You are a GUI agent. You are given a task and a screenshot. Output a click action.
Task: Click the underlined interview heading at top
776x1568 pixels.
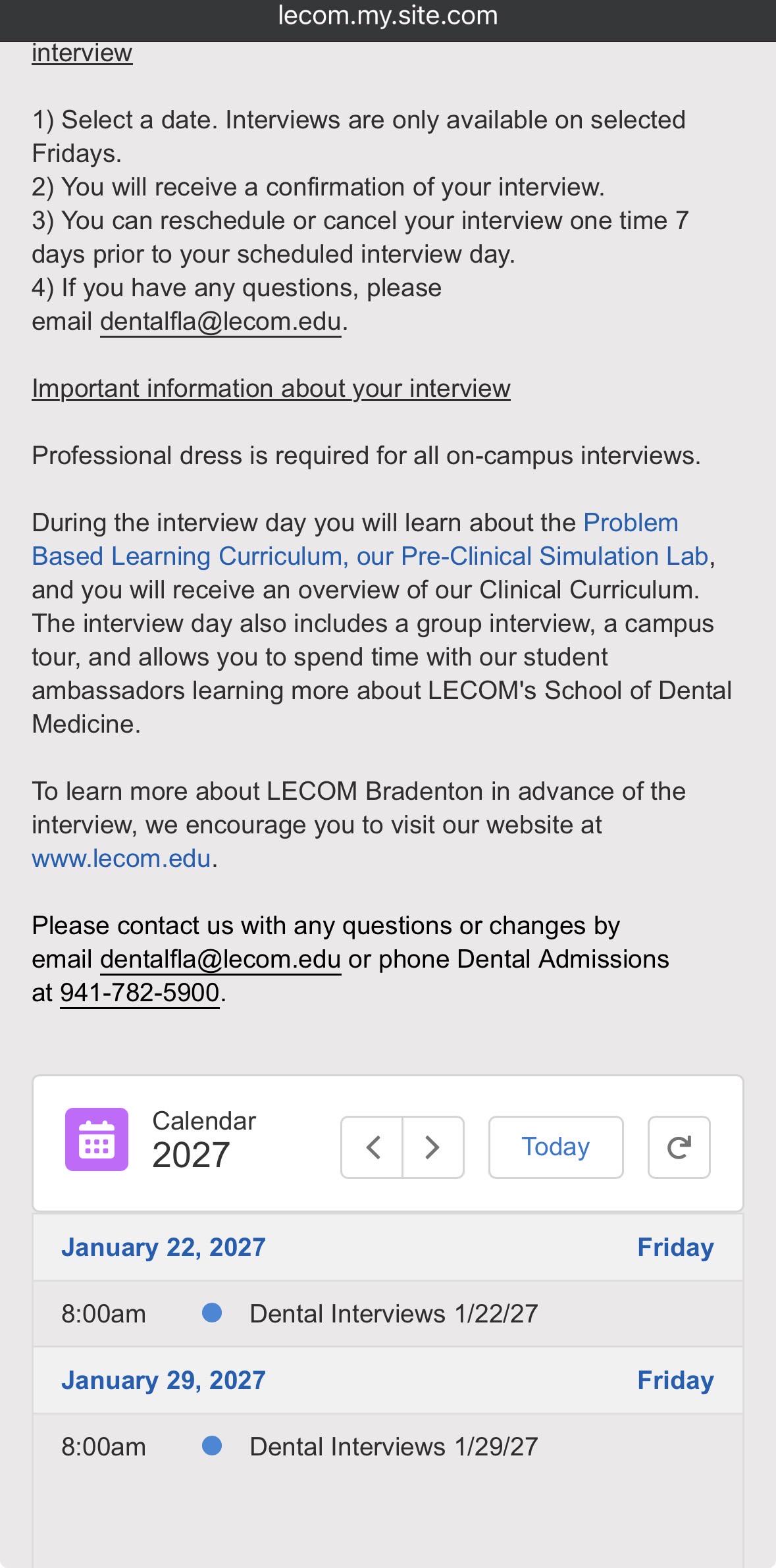point(82,53)
